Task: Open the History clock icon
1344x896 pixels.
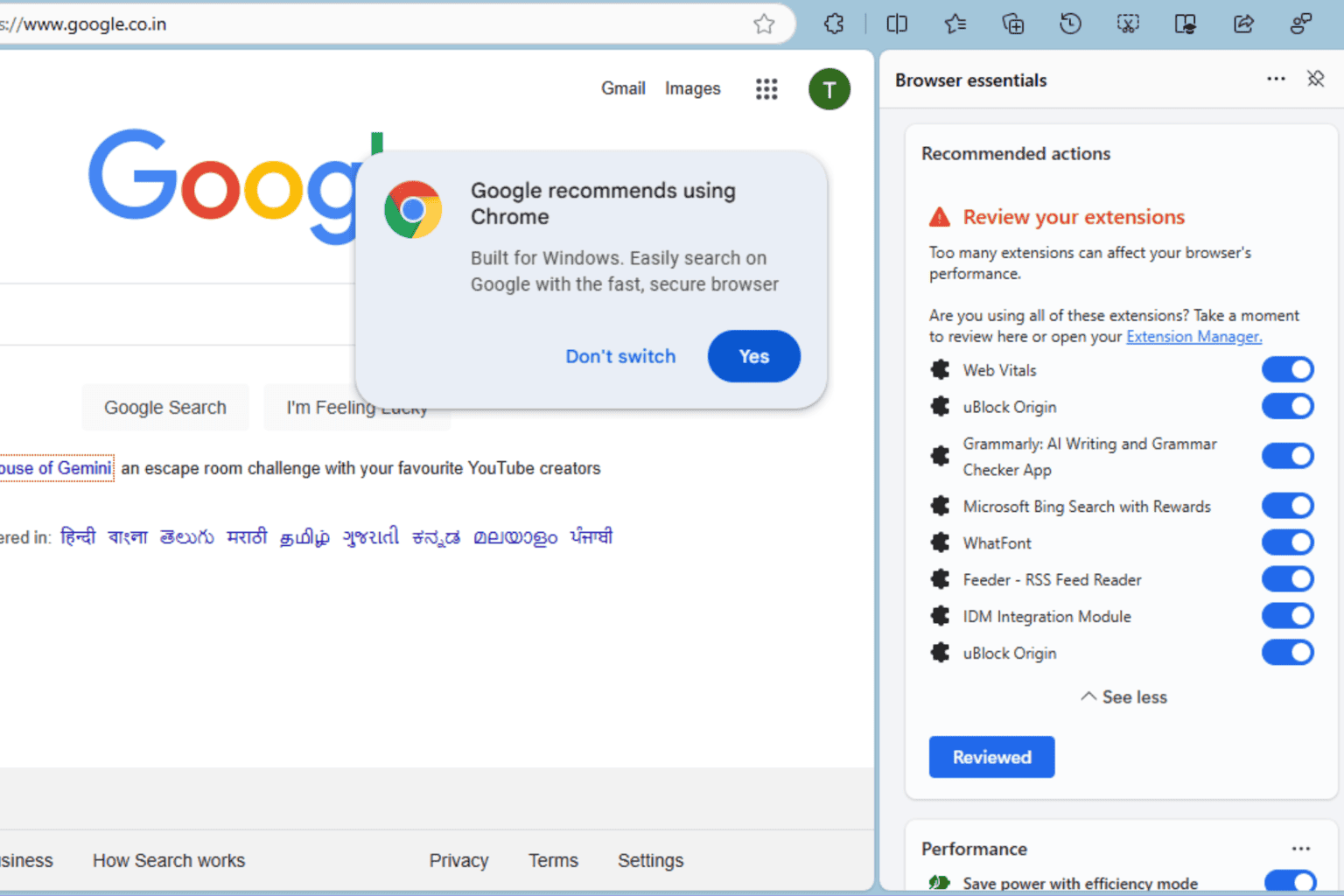Action: click(x=1070, y=24)
